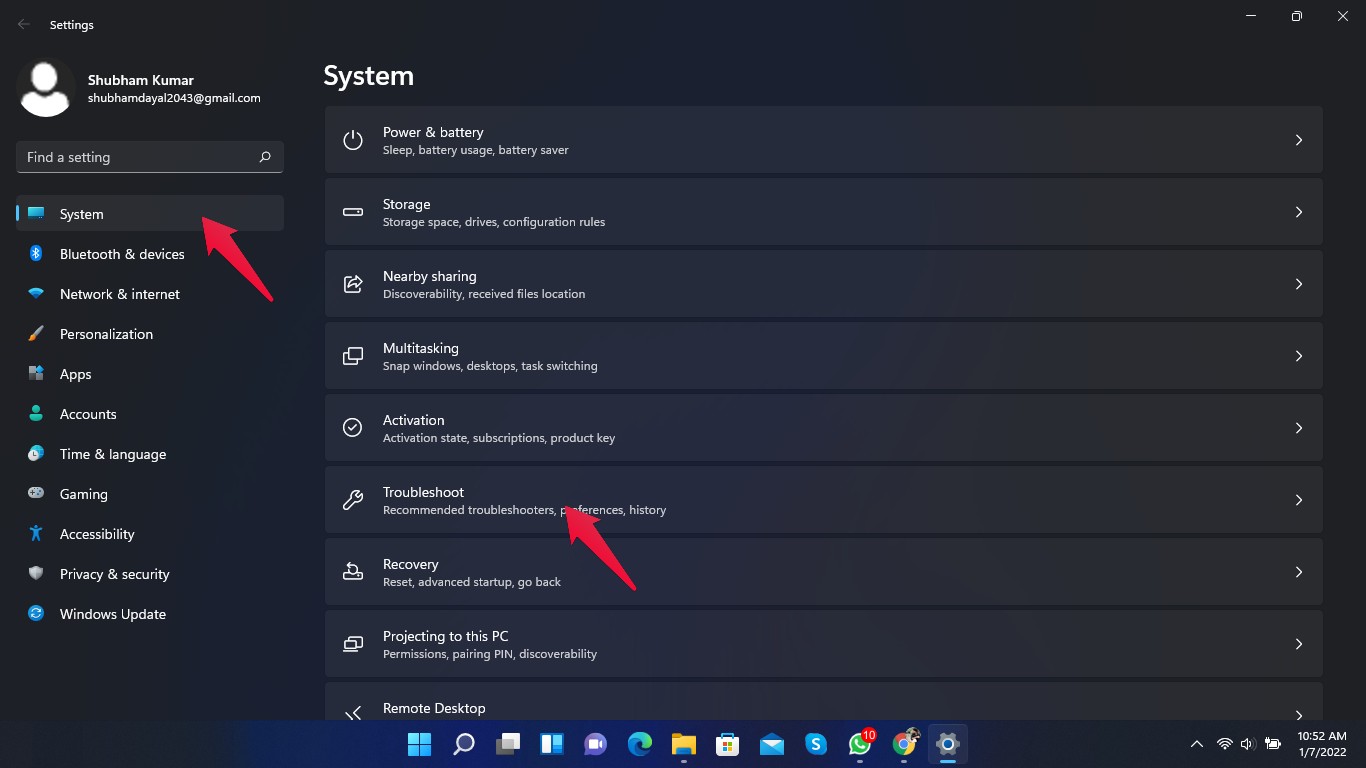
Task: Open the Accounts settings page
Action: click(x=88, y=414)
